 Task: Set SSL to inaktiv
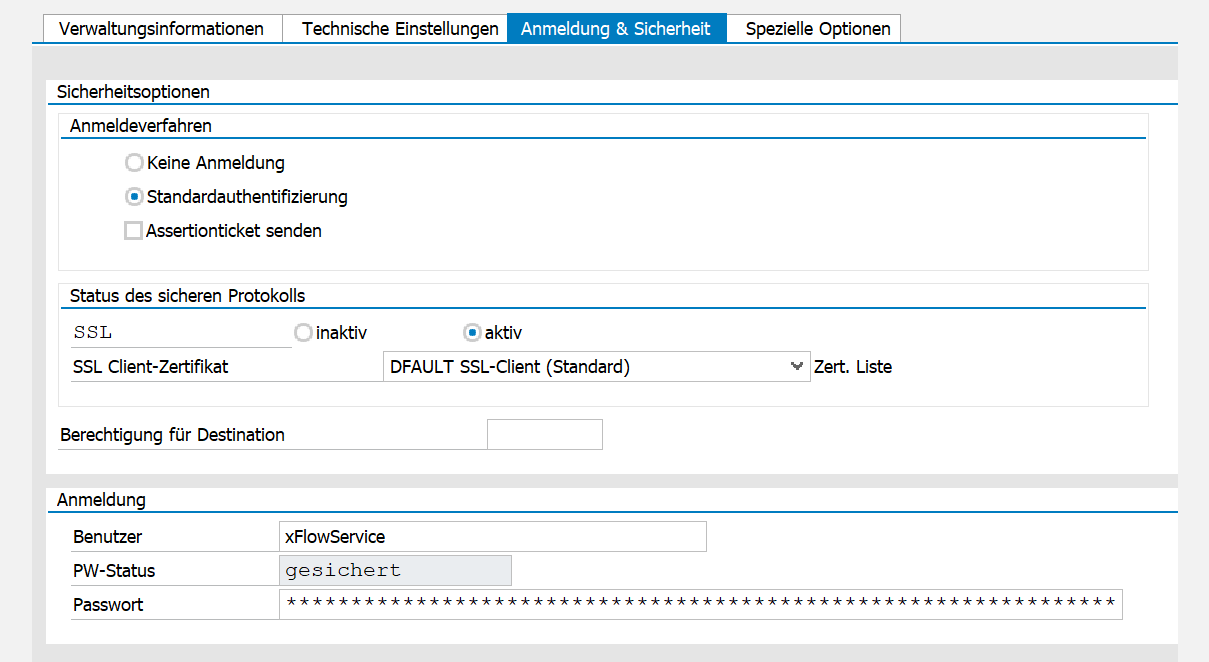click(x=303, y=332)
